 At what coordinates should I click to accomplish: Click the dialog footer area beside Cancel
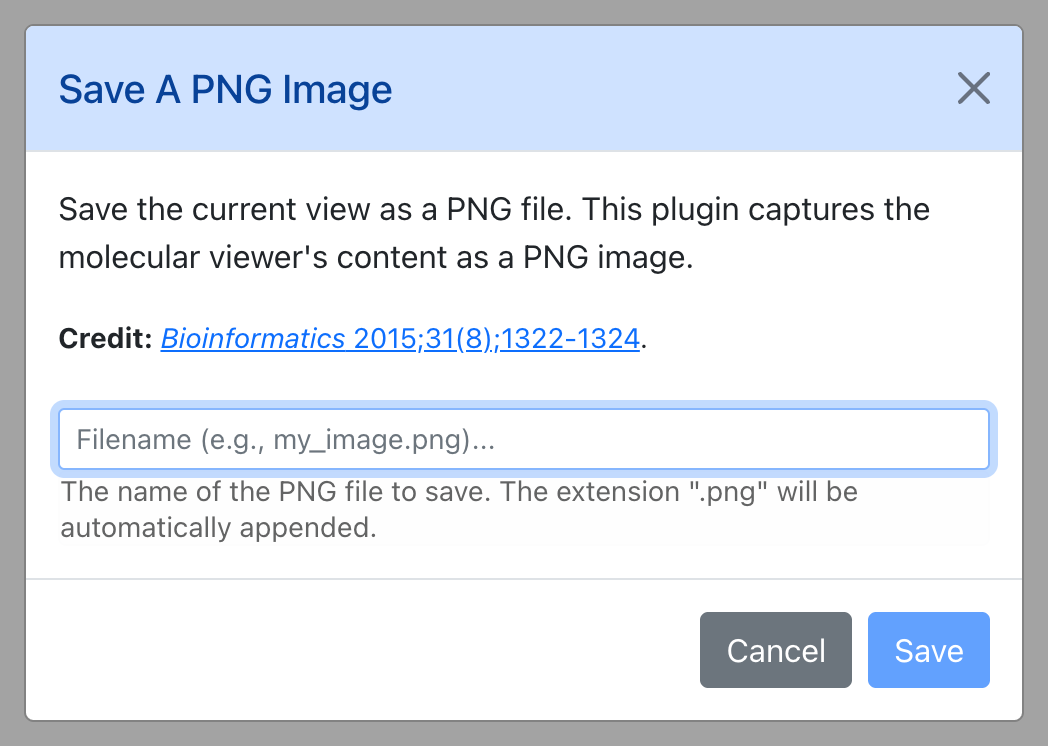coord(361,650)
